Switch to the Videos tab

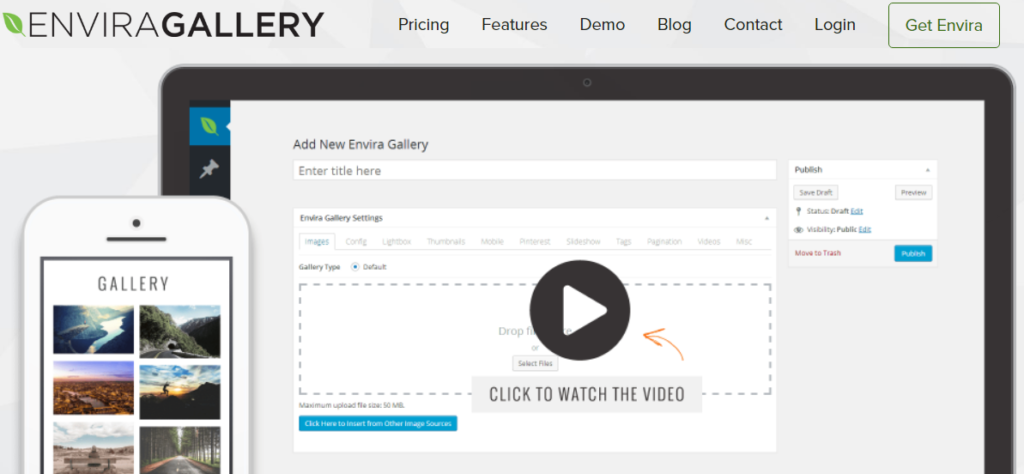click(709, 242)
